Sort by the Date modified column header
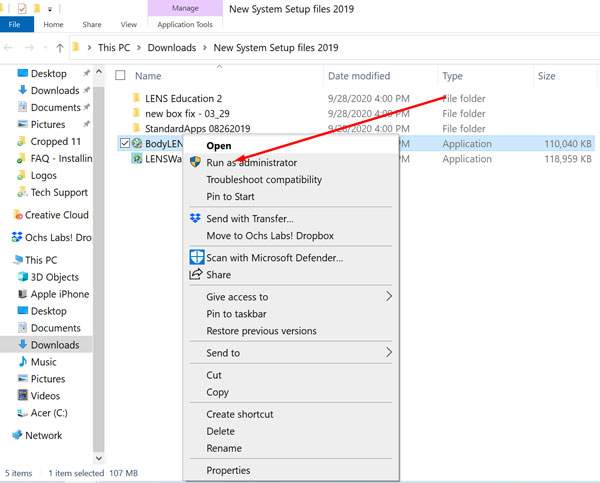Image resolution: width=600 pixels, height=483 pixels. point(359,76)
